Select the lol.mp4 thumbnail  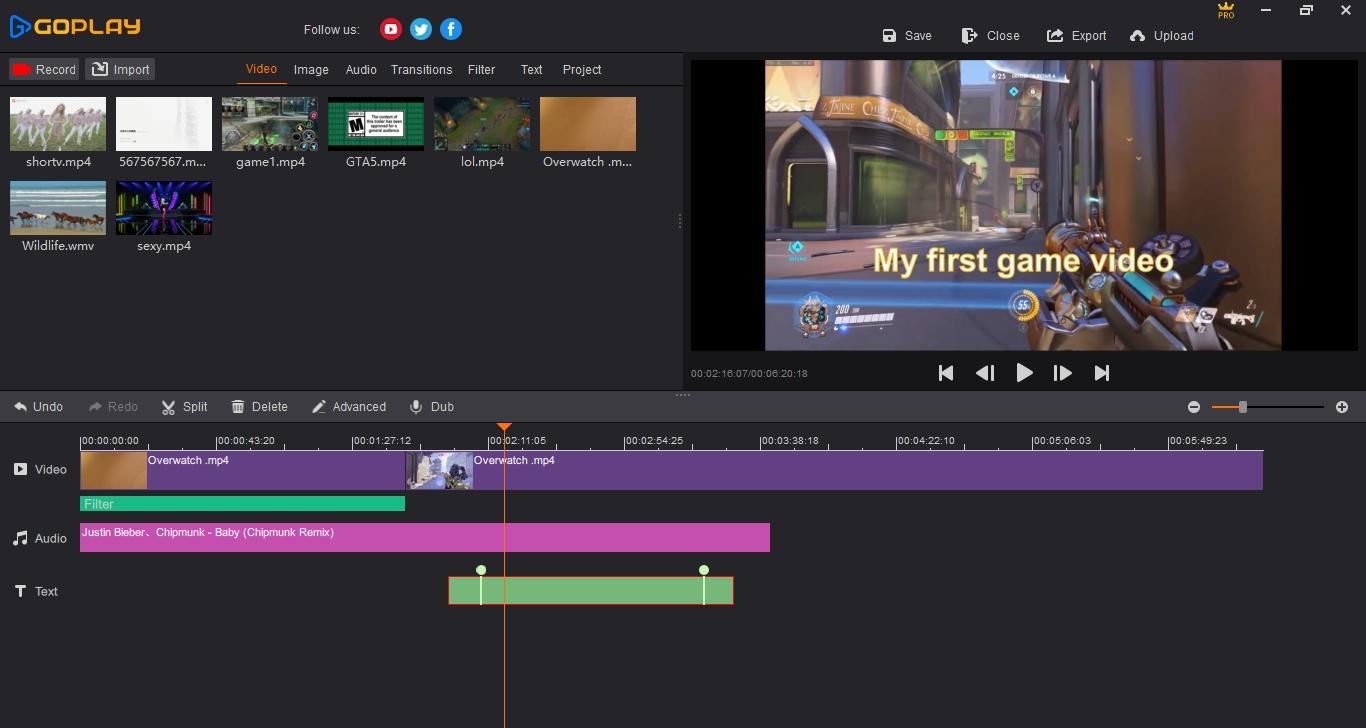pos(482,124)
